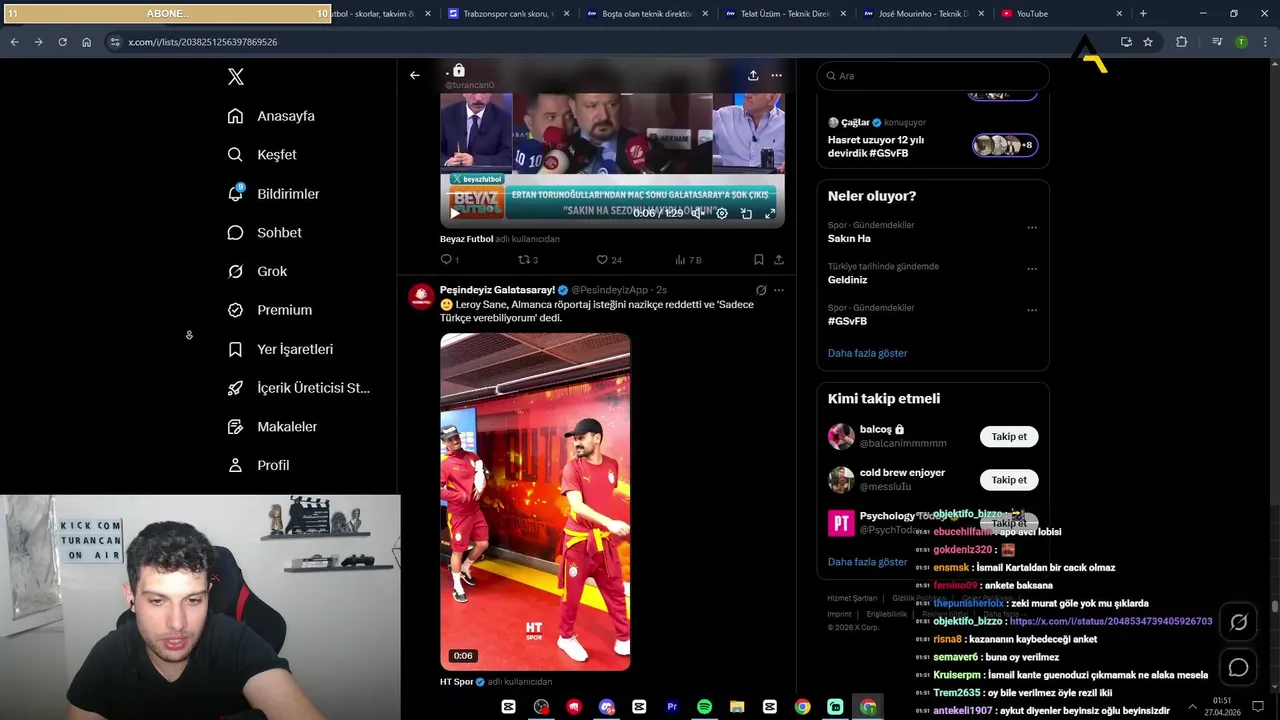Open HT Spor source link
1280x720 pixels.
click(457, 682)
